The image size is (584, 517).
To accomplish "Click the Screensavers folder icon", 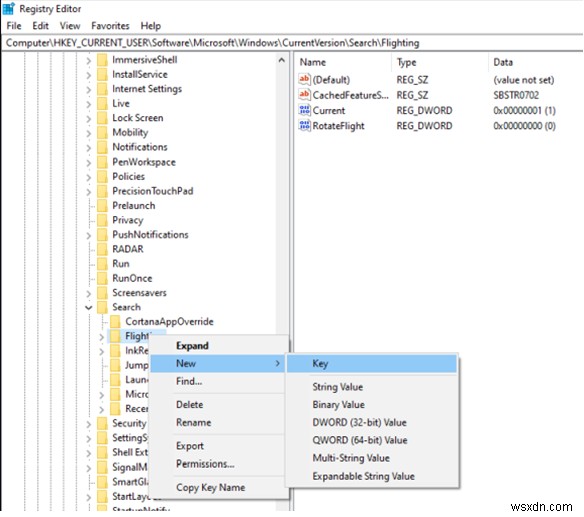I will coord(102,293).
